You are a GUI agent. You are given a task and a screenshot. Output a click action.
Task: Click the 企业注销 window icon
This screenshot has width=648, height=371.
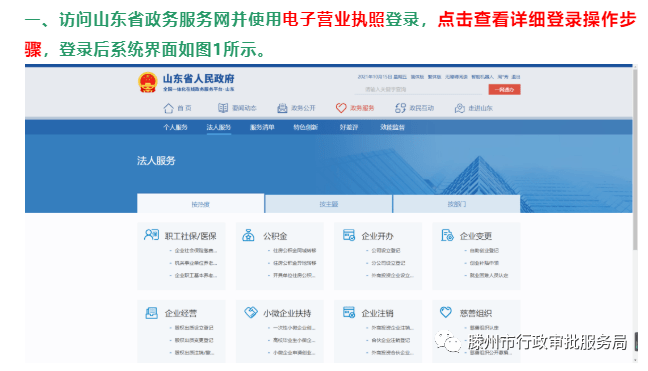coord(349,312)
